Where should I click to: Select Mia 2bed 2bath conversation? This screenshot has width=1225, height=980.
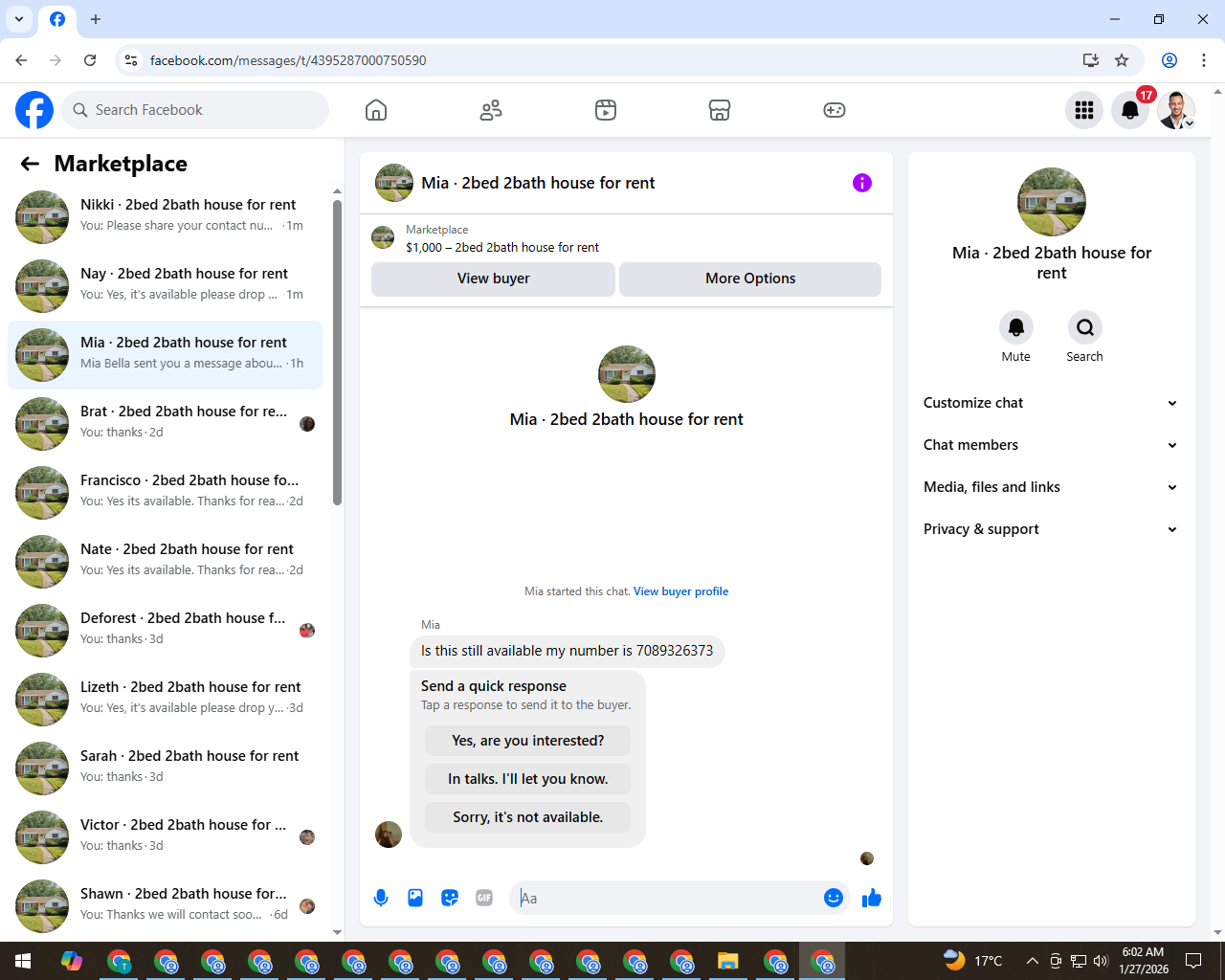pos(165,354)
